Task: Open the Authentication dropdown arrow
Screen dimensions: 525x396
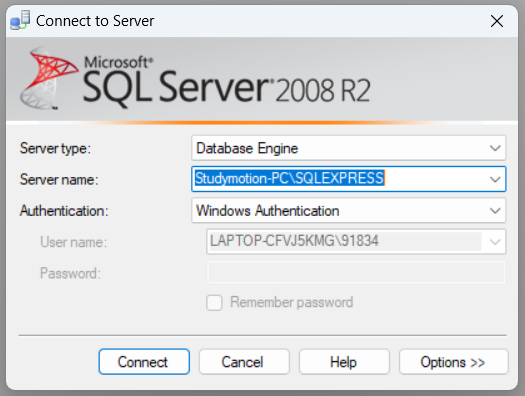Action: tap(495, 211)
